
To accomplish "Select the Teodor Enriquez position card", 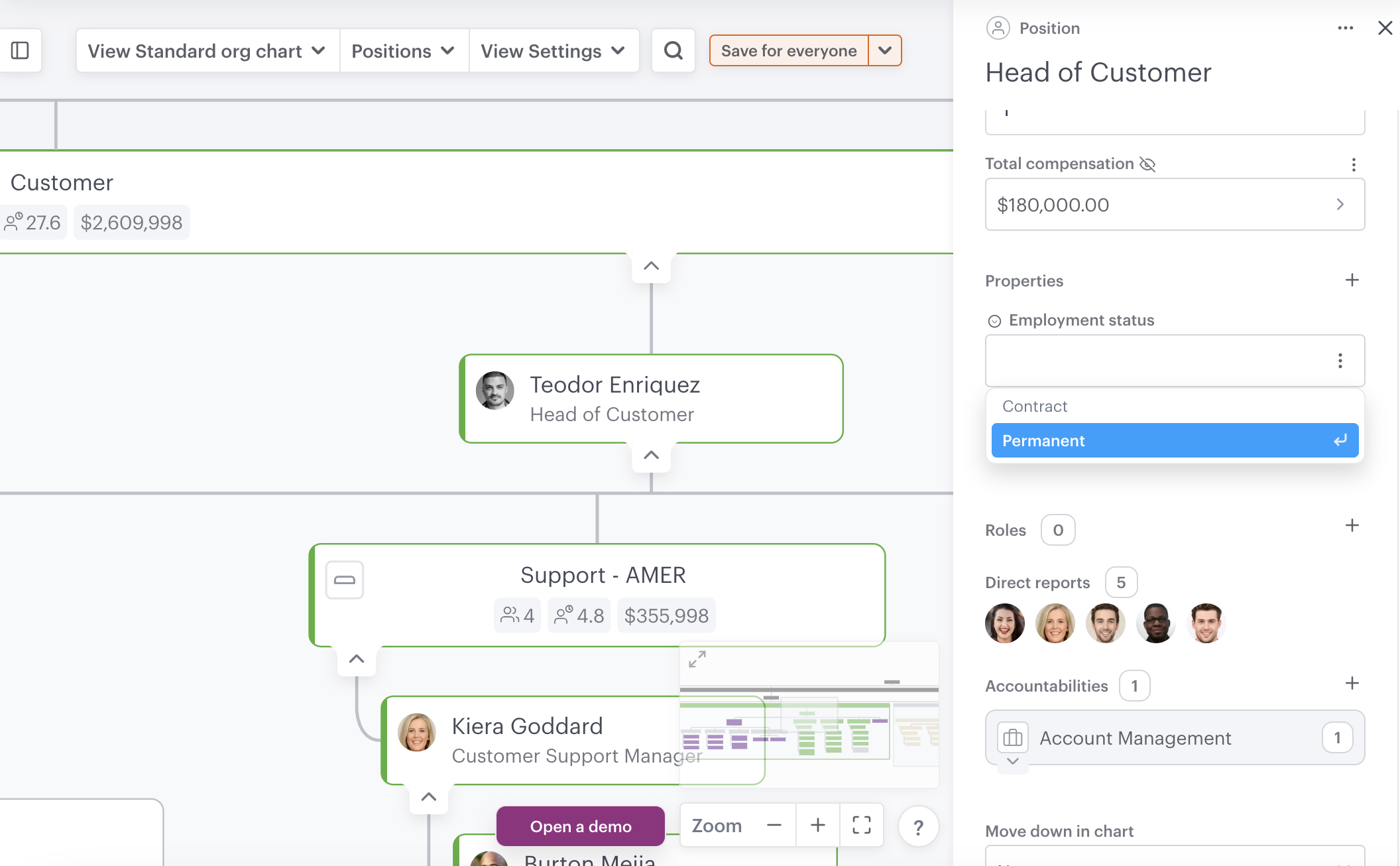I will pyautogui.click(x=652, y=399).
